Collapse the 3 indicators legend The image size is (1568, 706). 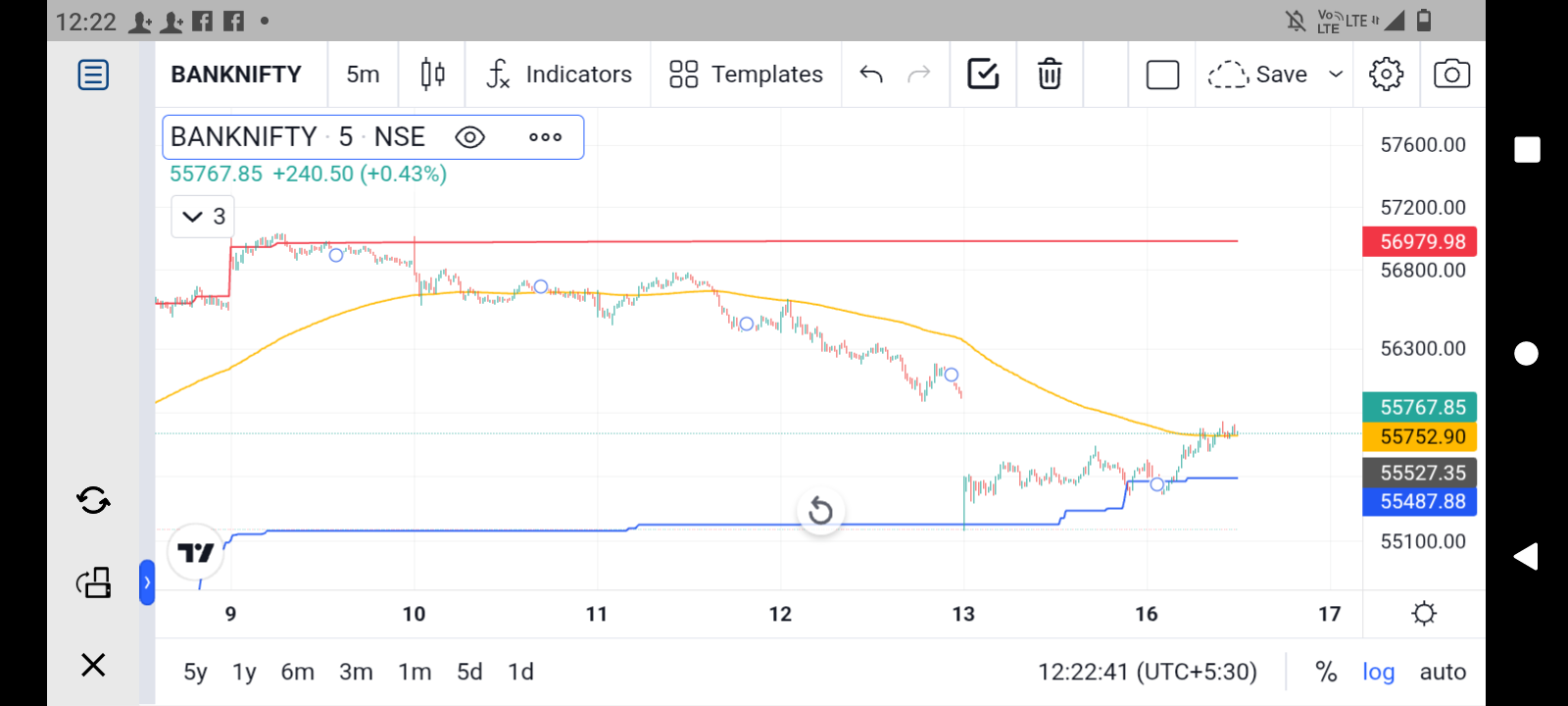tap(203, 217)
